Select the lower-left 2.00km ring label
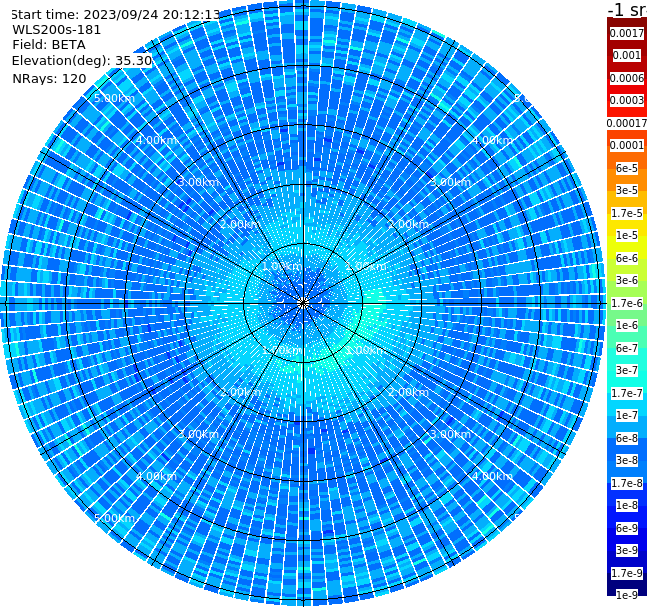Screen dimensions: 647x607 (x=241, y=392)
